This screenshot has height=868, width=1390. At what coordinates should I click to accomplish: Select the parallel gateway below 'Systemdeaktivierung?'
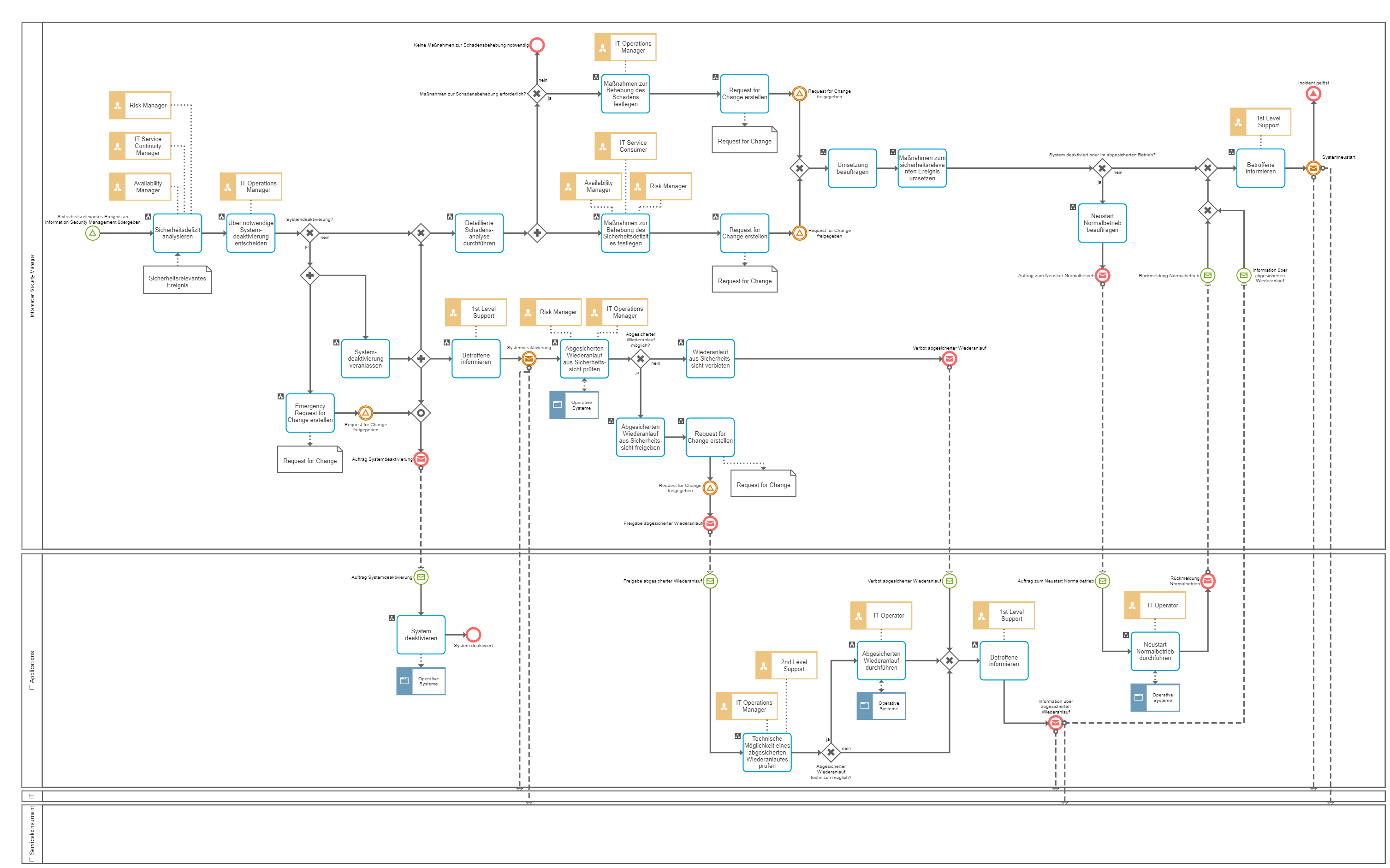310,275
